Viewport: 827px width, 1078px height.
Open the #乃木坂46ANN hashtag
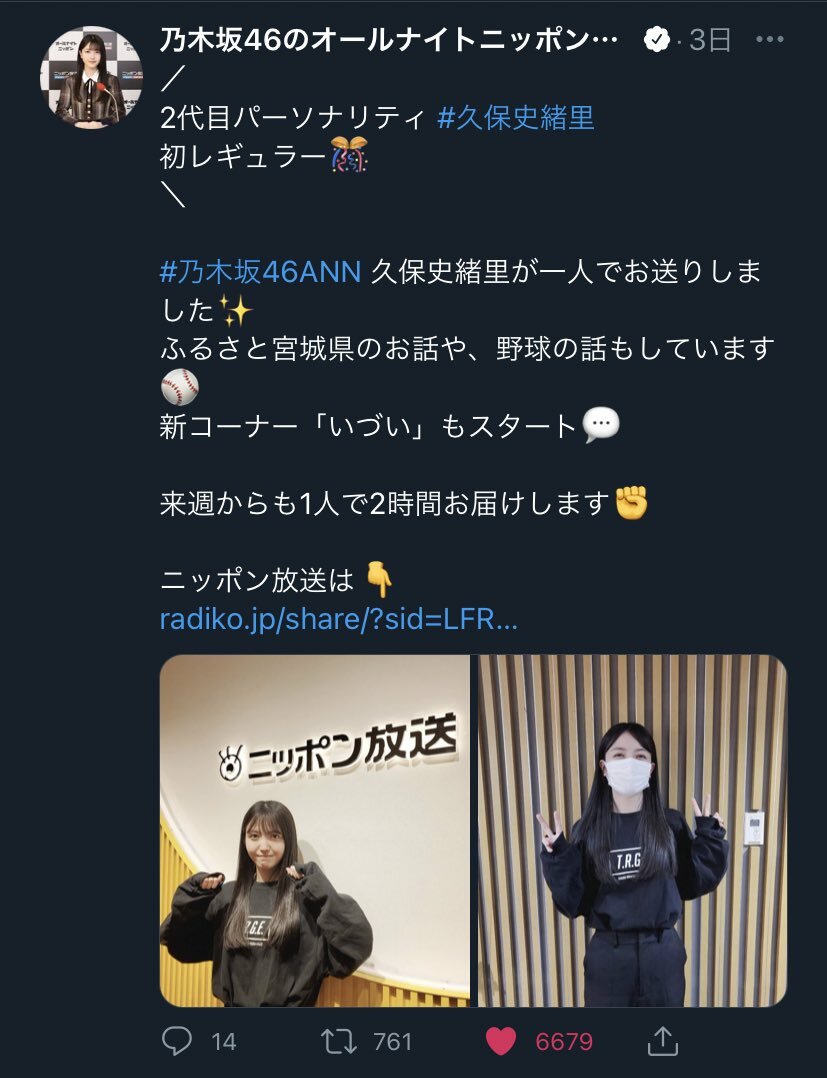click(261, 272)
